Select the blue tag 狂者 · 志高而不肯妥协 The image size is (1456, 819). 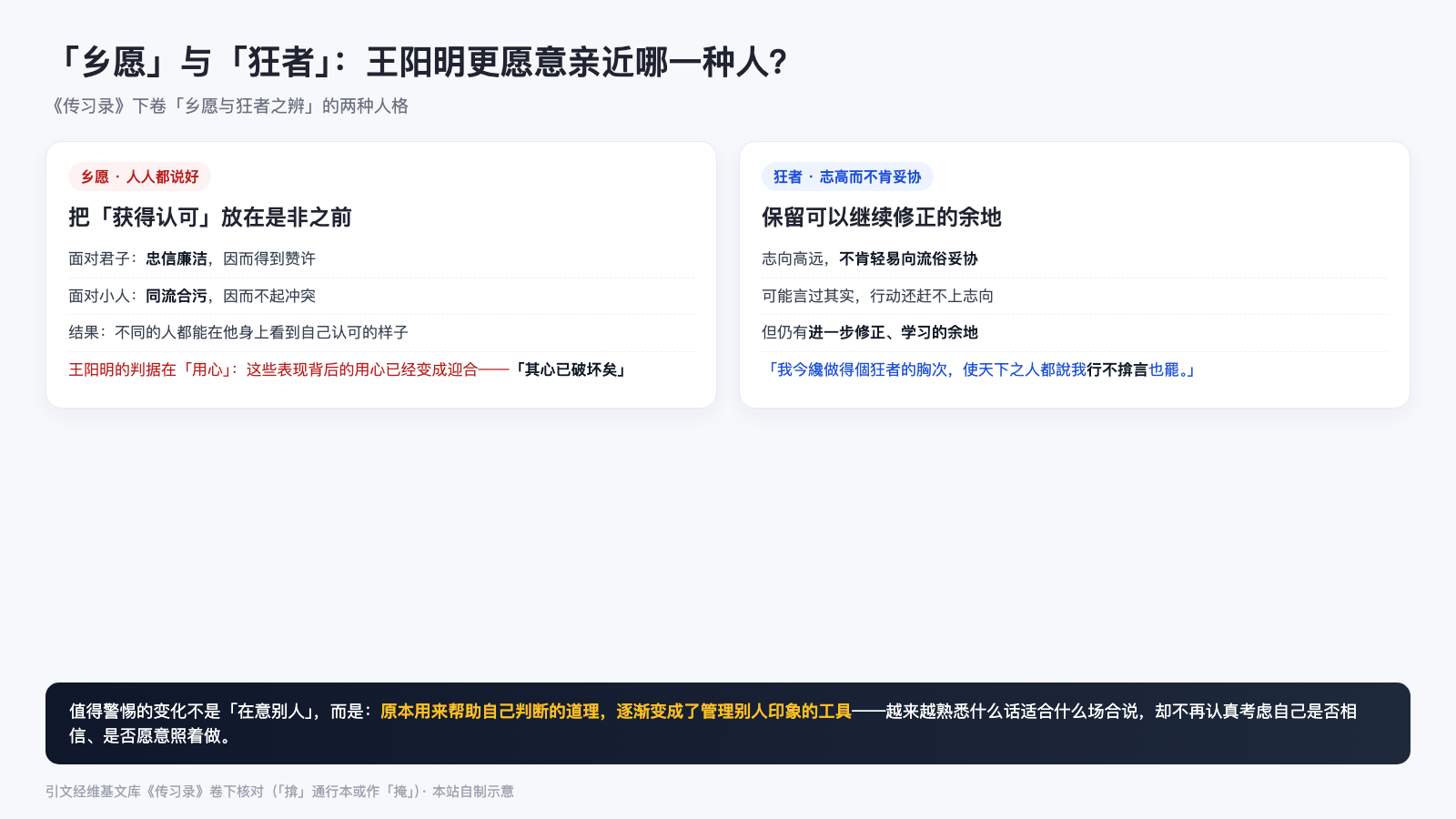click(847, 177)
